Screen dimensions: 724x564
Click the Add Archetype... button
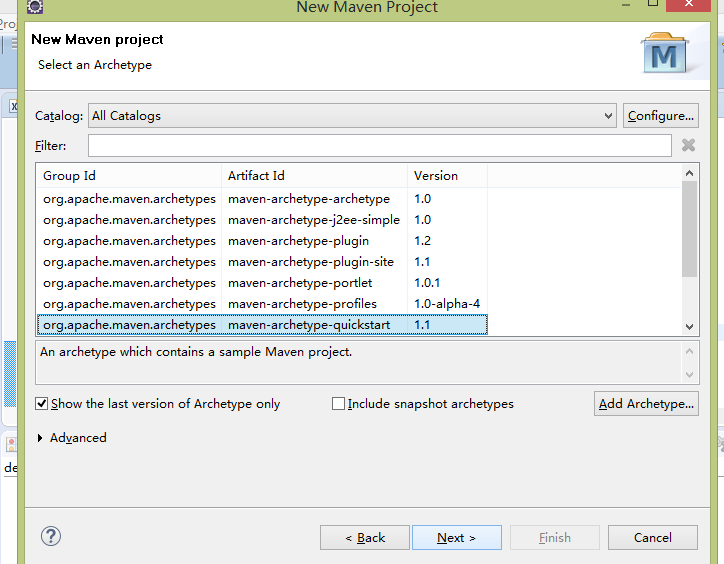tap(646, 404)
